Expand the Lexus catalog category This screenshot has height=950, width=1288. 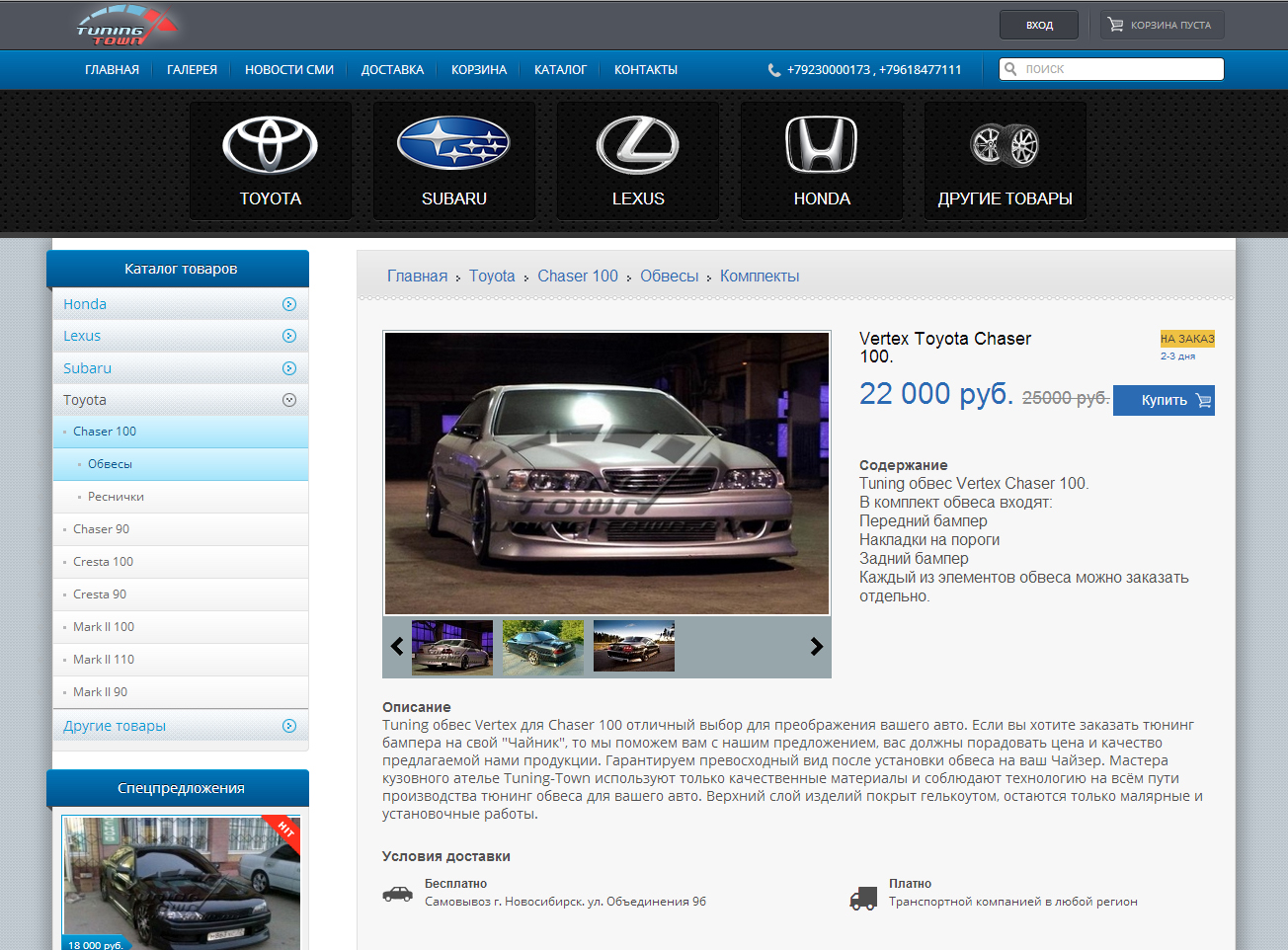[x=289, y=336]
